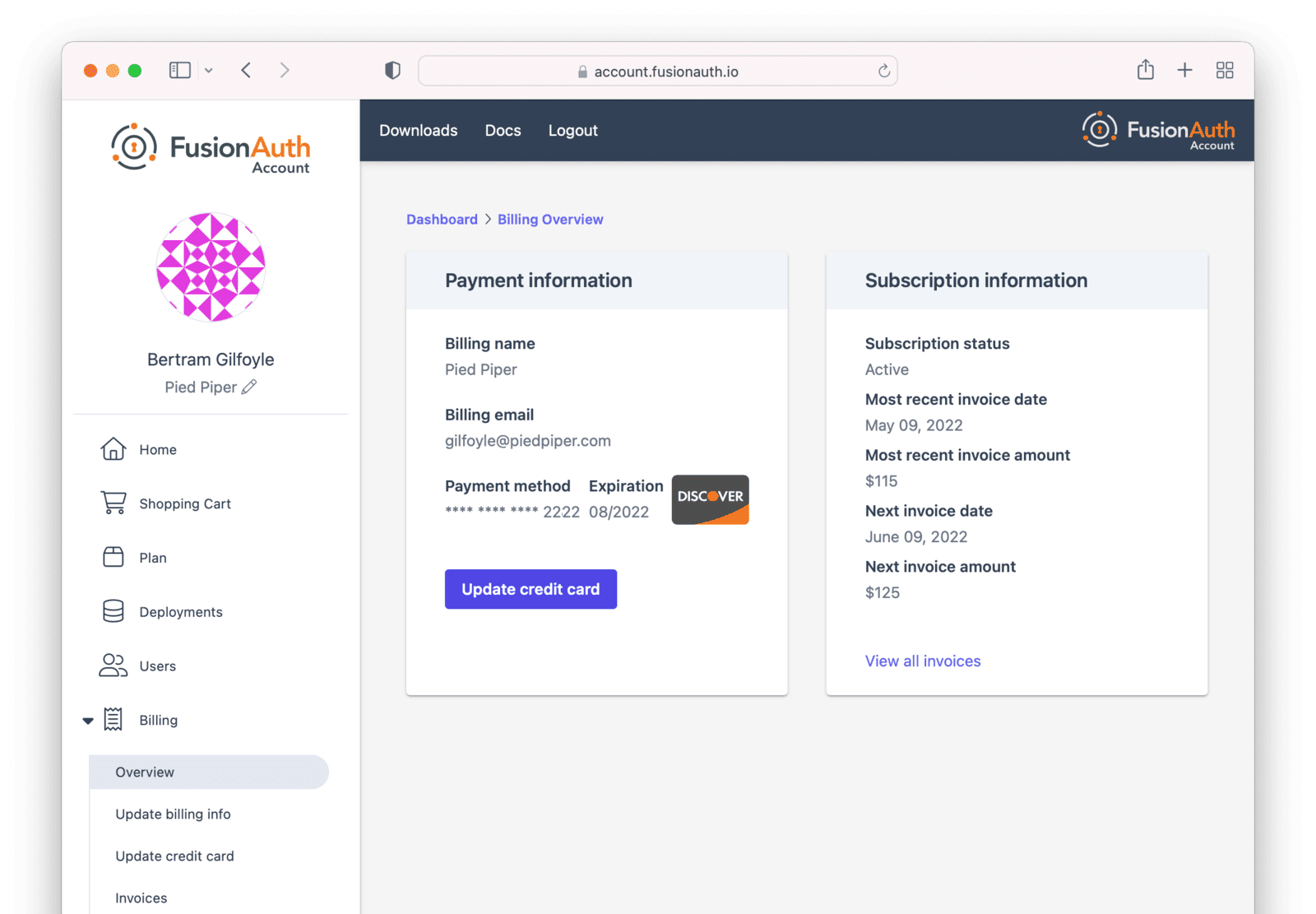Go forward with browser forward arrow
Image resolution: width=1316 pixels, height=914 pixels.
click(x=285, y=71)
